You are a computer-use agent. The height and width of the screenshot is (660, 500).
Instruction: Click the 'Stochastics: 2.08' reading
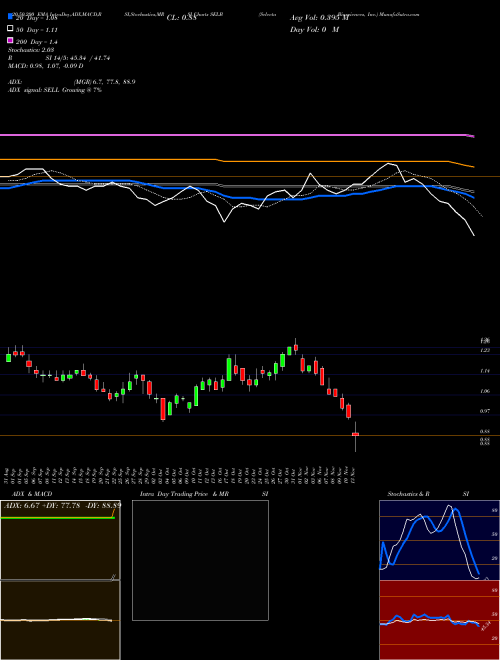click(x=31, y=50)
